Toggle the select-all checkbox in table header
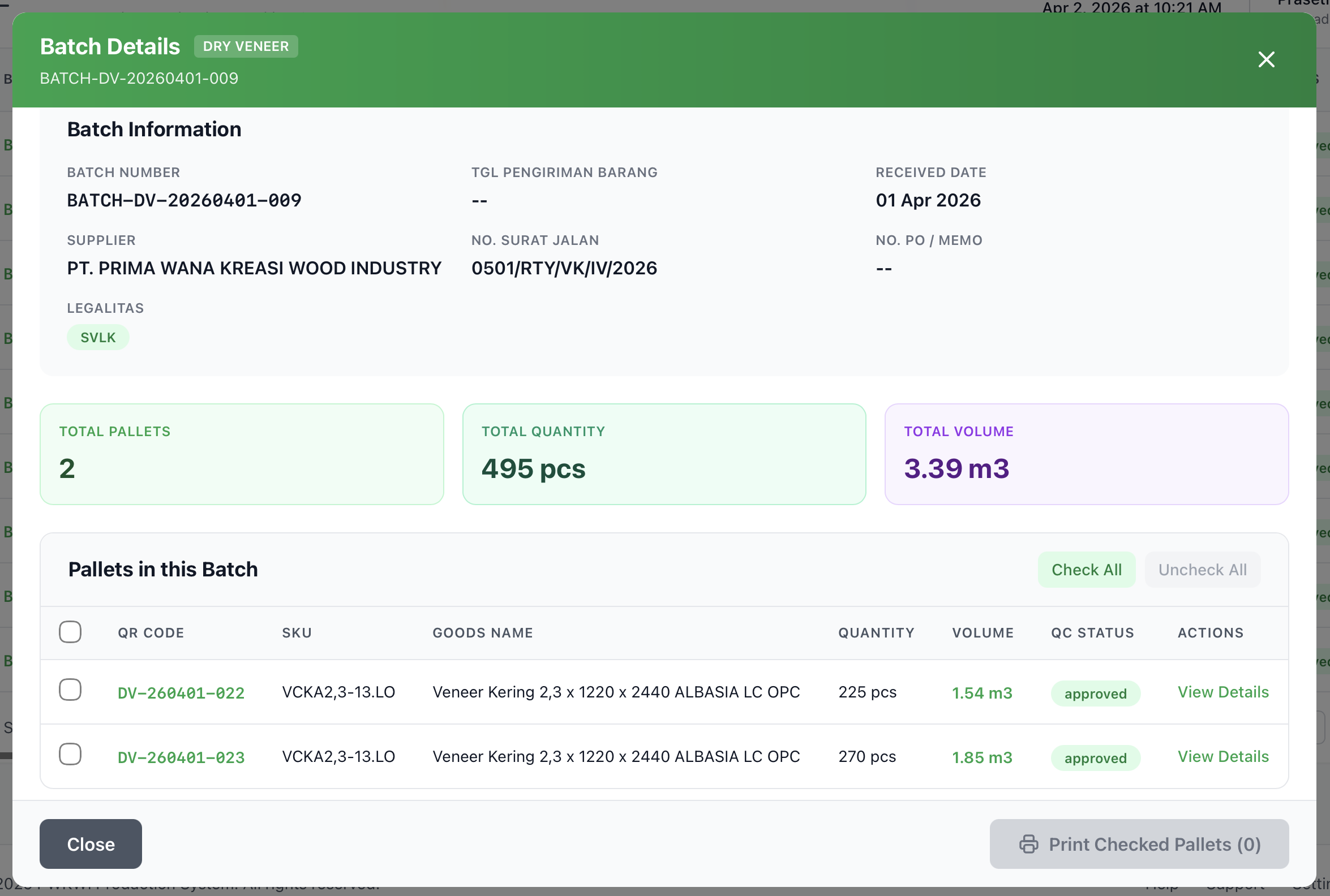This screenshot has width=1330, height=896. pyautogui.click(x=70, y=632)
